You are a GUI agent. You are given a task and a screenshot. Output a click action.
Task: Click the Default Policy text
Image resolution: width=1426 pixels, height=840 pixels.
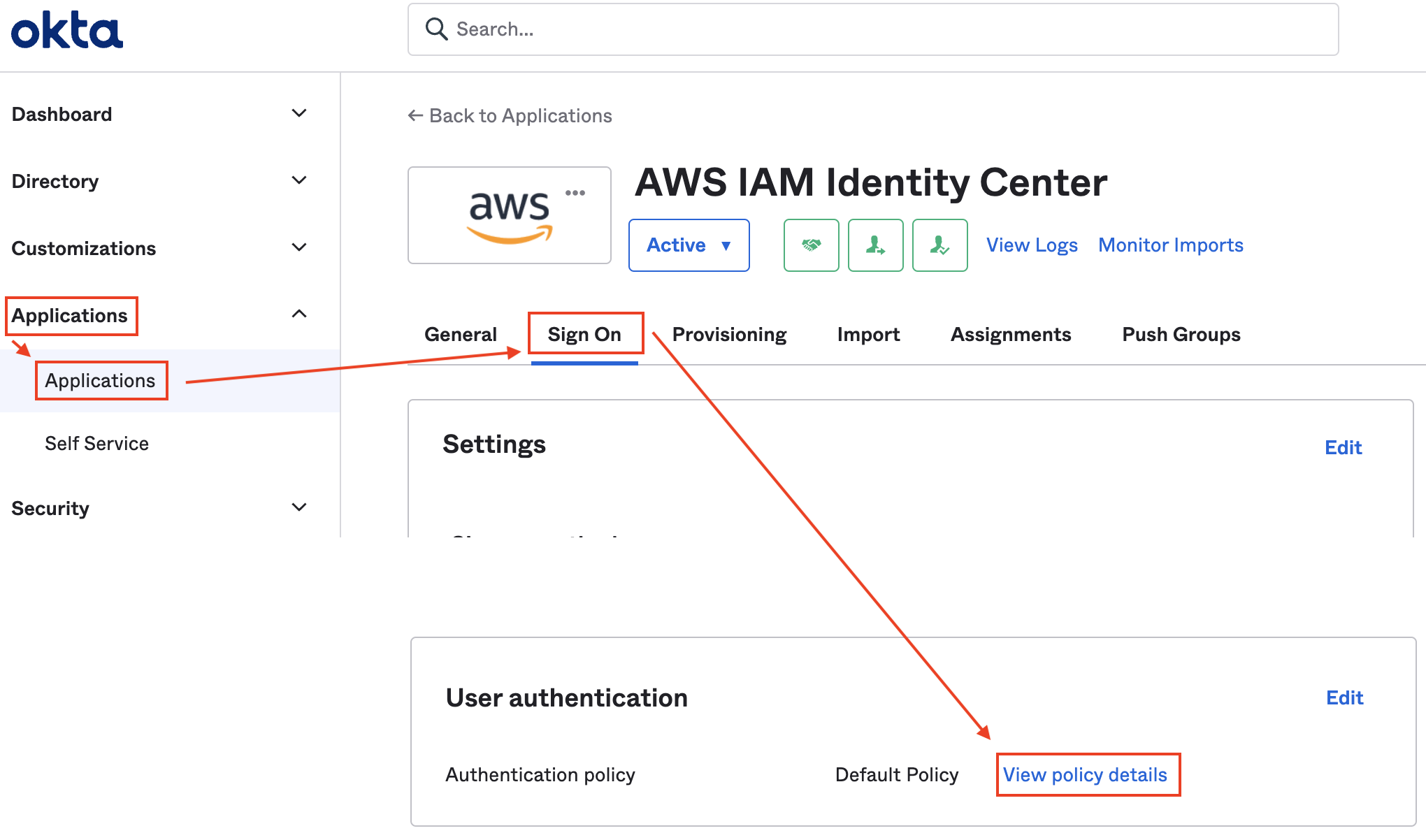tap(897, 774)
